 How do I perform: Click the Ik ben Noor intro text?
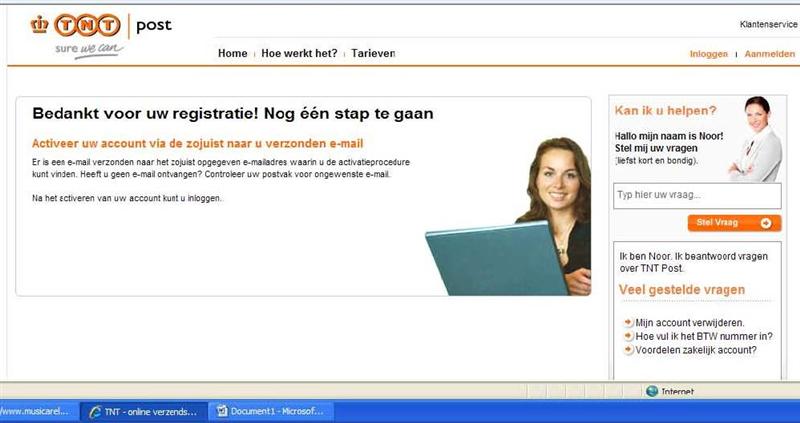[693, 262]
